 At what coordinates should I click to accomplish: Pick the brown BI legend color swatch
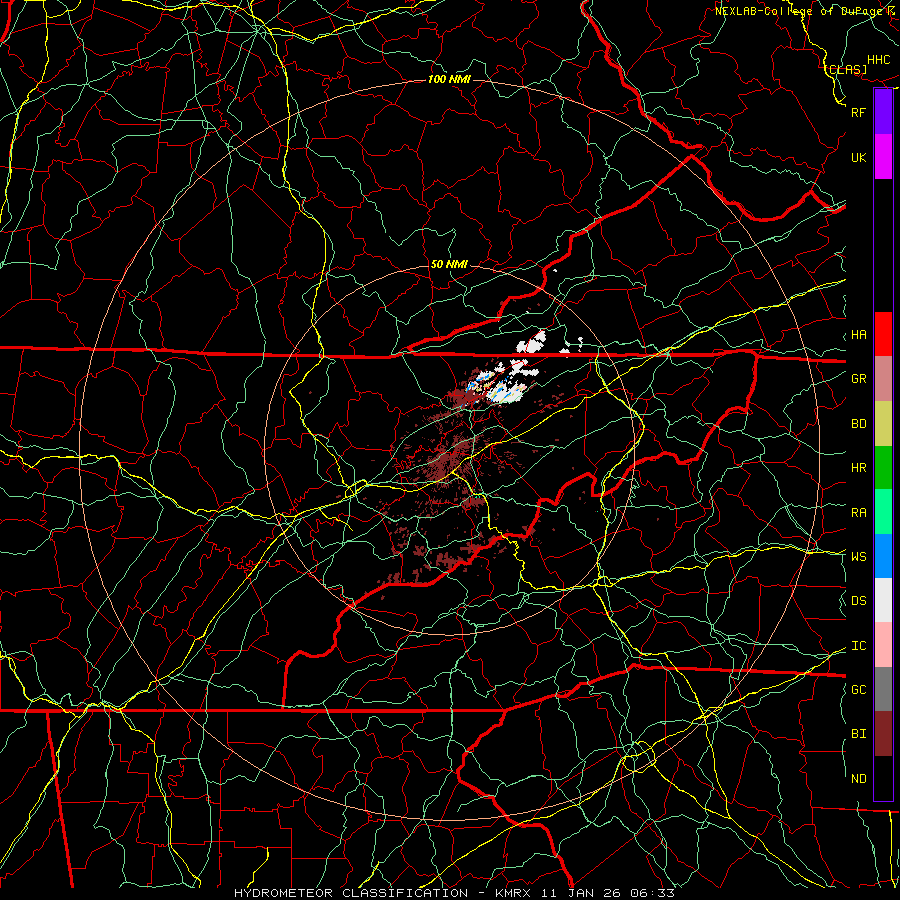click(x=883, y=734)
